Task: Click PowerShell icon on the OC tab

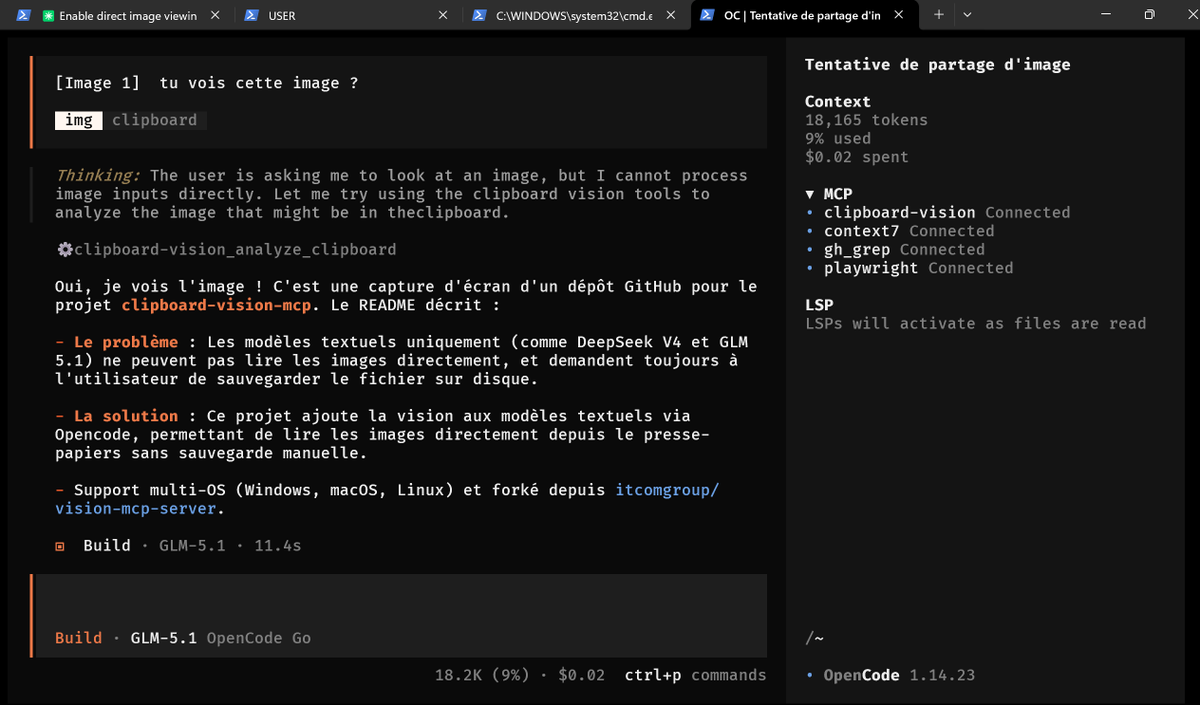Action: click(x=708, y=16)
